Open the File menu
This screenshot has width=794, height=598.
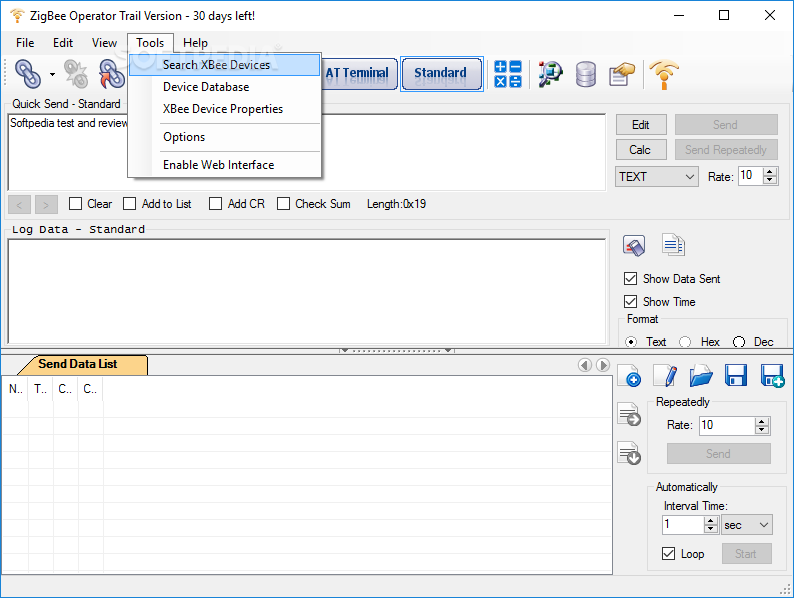click(25, 43)
